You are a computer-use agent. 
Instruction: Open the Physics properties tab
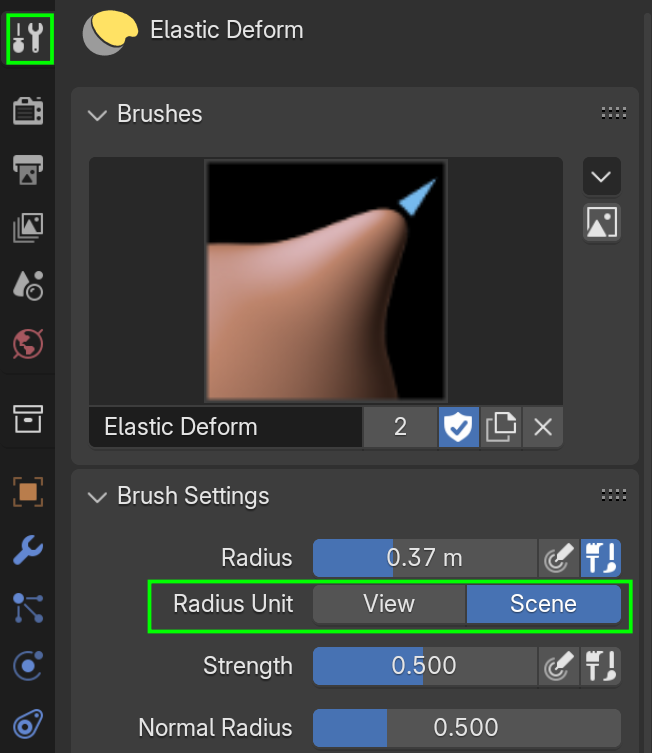pyautogui.click(x=28, y=666)
